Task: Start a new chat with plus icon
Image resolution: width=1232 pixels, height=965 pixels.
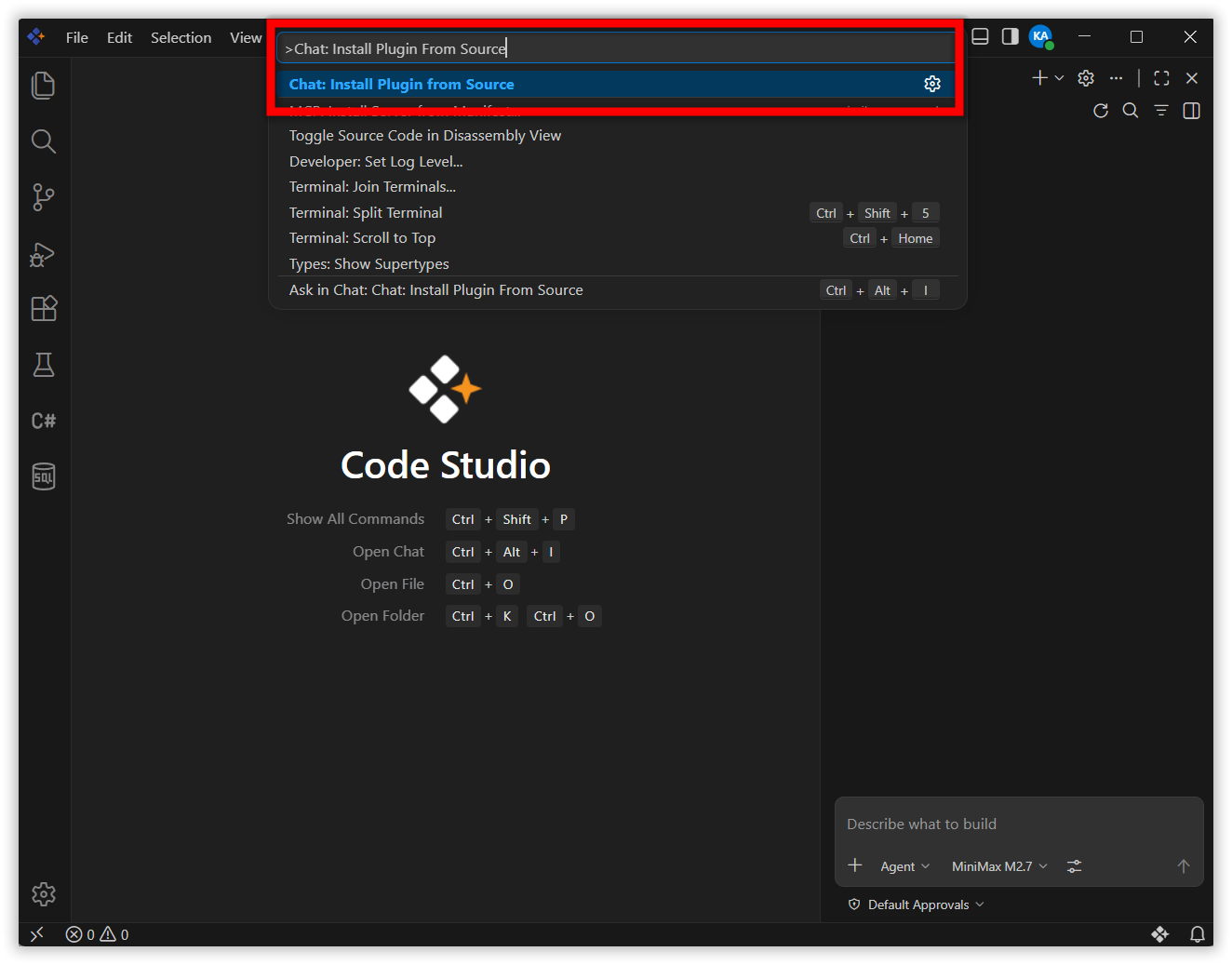Action: [x=1040, y=78]
